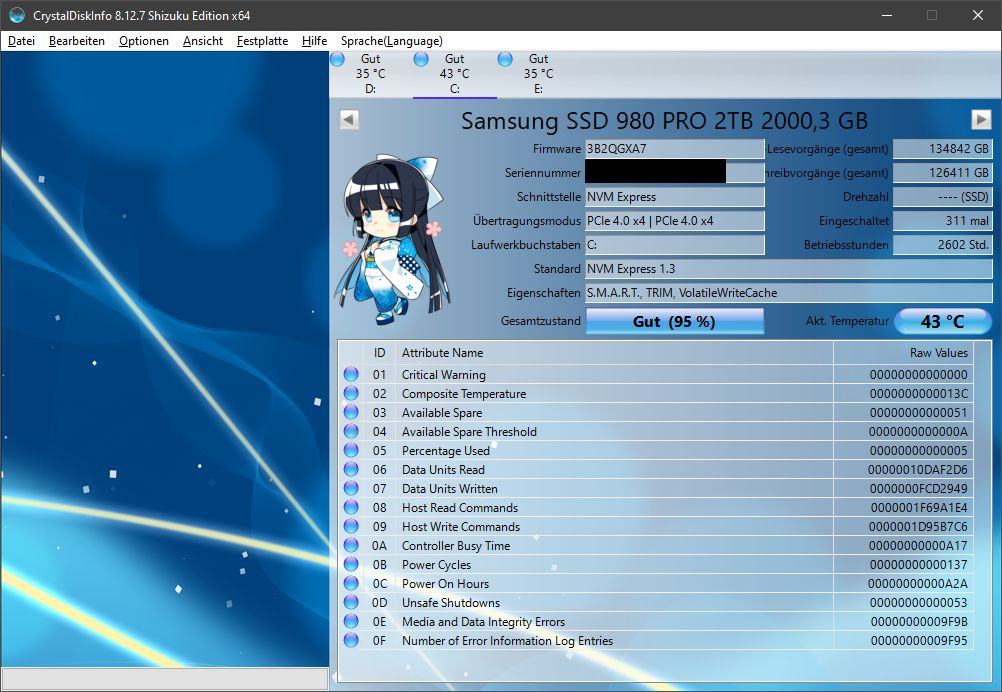Click the Samsung SSD 980 PRO 2TB title

pyautogui.click(x=665, y=121)
